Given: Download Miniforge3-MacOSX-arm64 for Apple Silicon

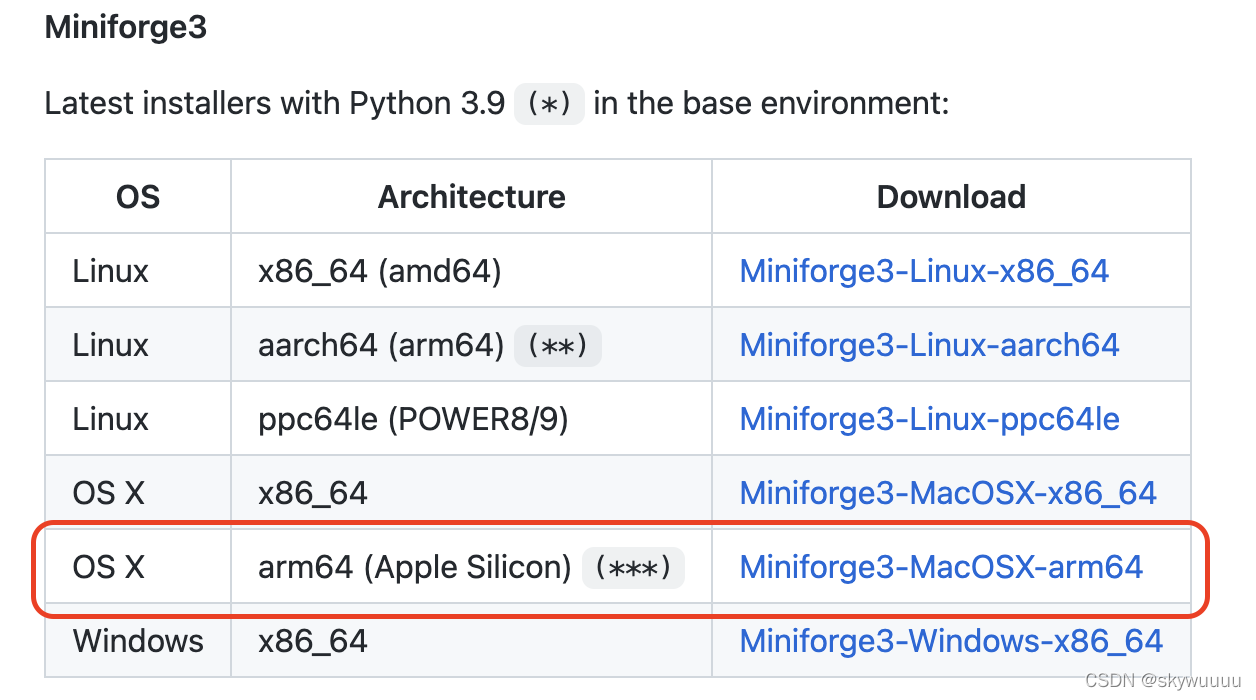Looking at the screenshot, I should pyautogui.click(x=941, y=567).
